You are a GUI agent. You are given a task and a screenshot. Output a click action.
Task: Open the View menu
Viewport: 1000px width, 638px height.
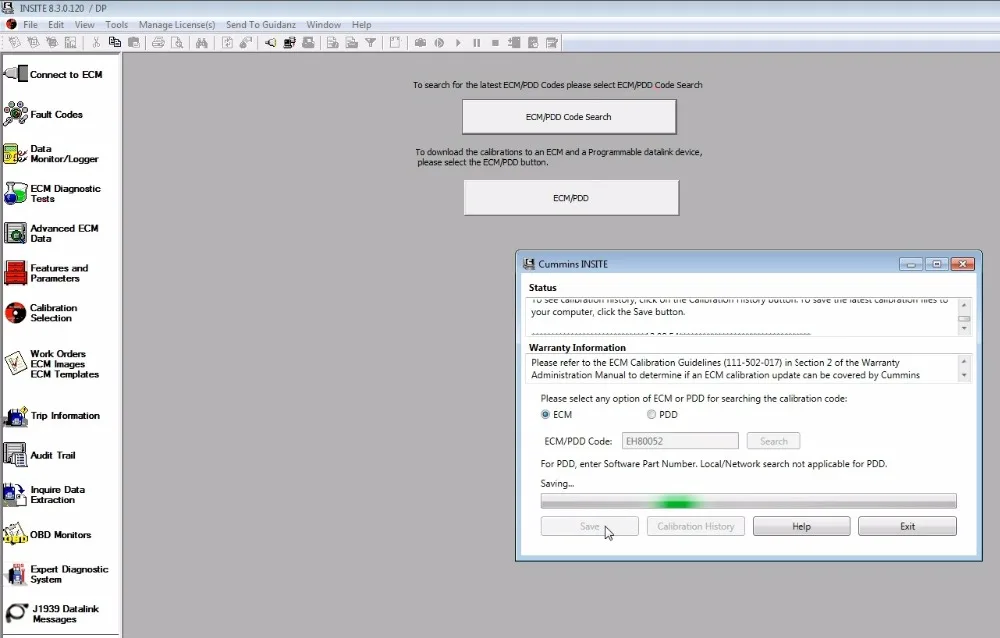[84, 25]
